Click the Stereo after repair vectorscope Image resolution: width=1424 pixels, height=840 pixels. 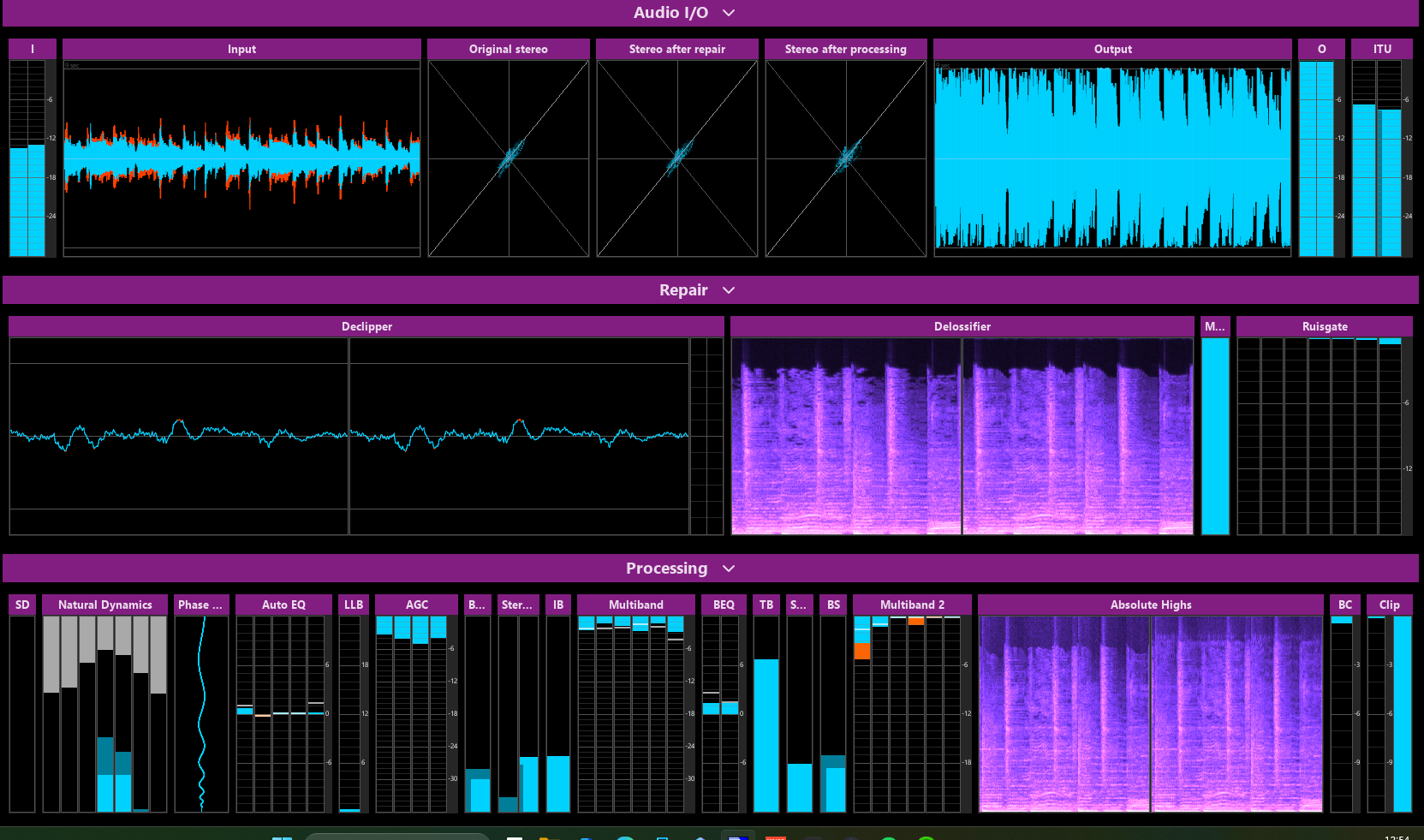click(677, 158)
